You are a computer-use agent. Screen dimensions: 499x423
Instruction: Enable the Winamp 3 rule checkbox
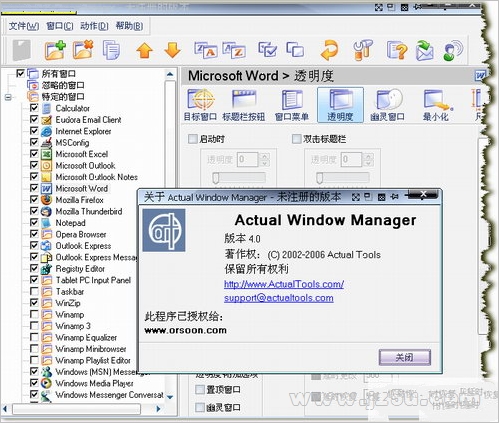click(34, 326)
